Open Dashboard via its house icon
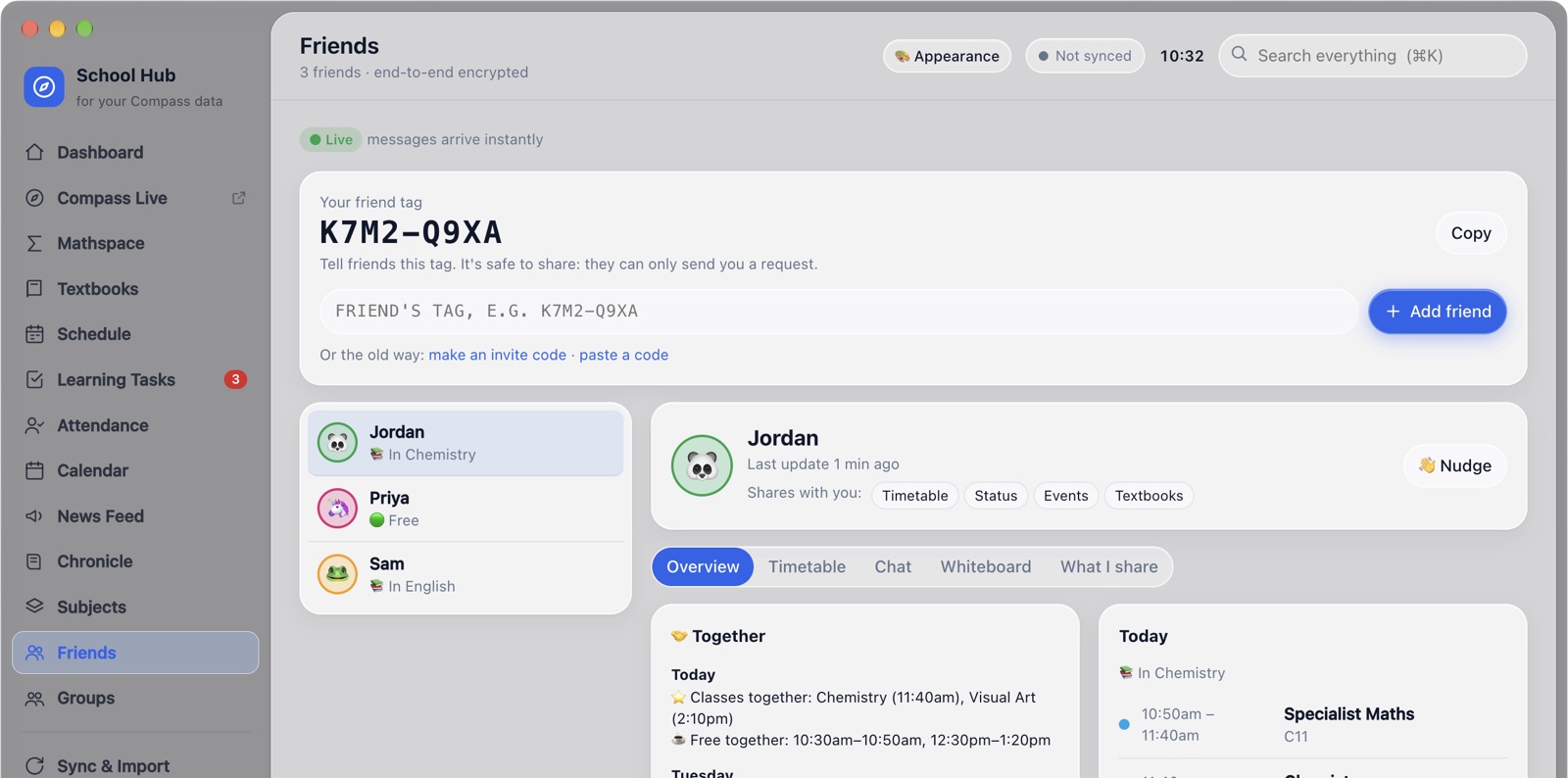Screen dimensions: 1568x778 (34, 152)
